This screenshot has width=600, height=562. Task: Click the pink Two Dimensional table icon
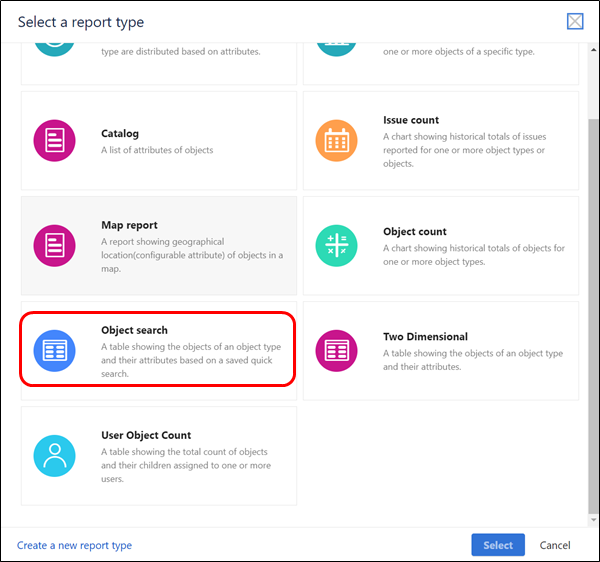[x=336, y=350]
